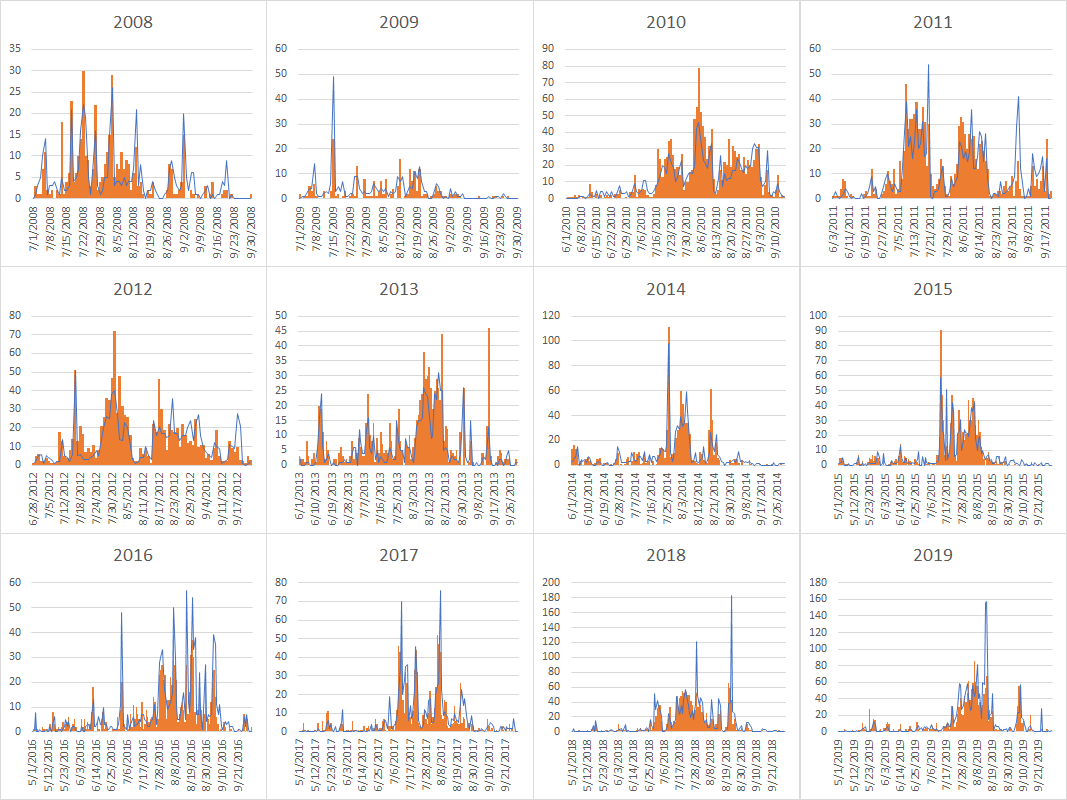Select the 2011 chart title text
Screen dimensions: 1067x800
coord(933,22)
